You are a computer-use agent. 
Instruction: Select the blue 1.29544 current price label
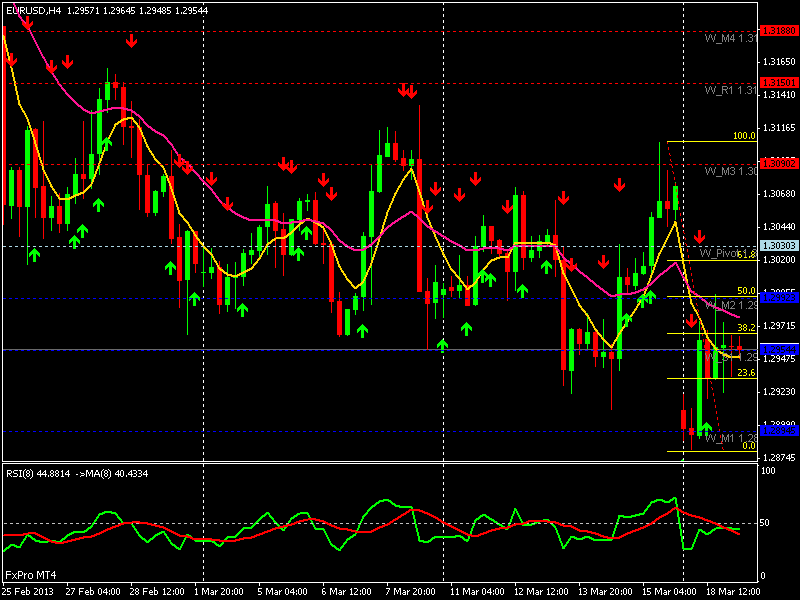click(x=779, y=350)
